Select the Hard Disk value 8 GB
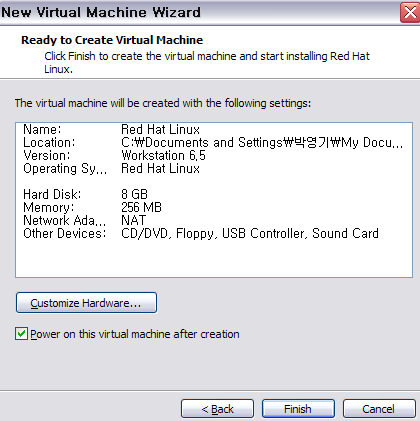The height and width of the screenshot is (421, 420). click(134, 194)
